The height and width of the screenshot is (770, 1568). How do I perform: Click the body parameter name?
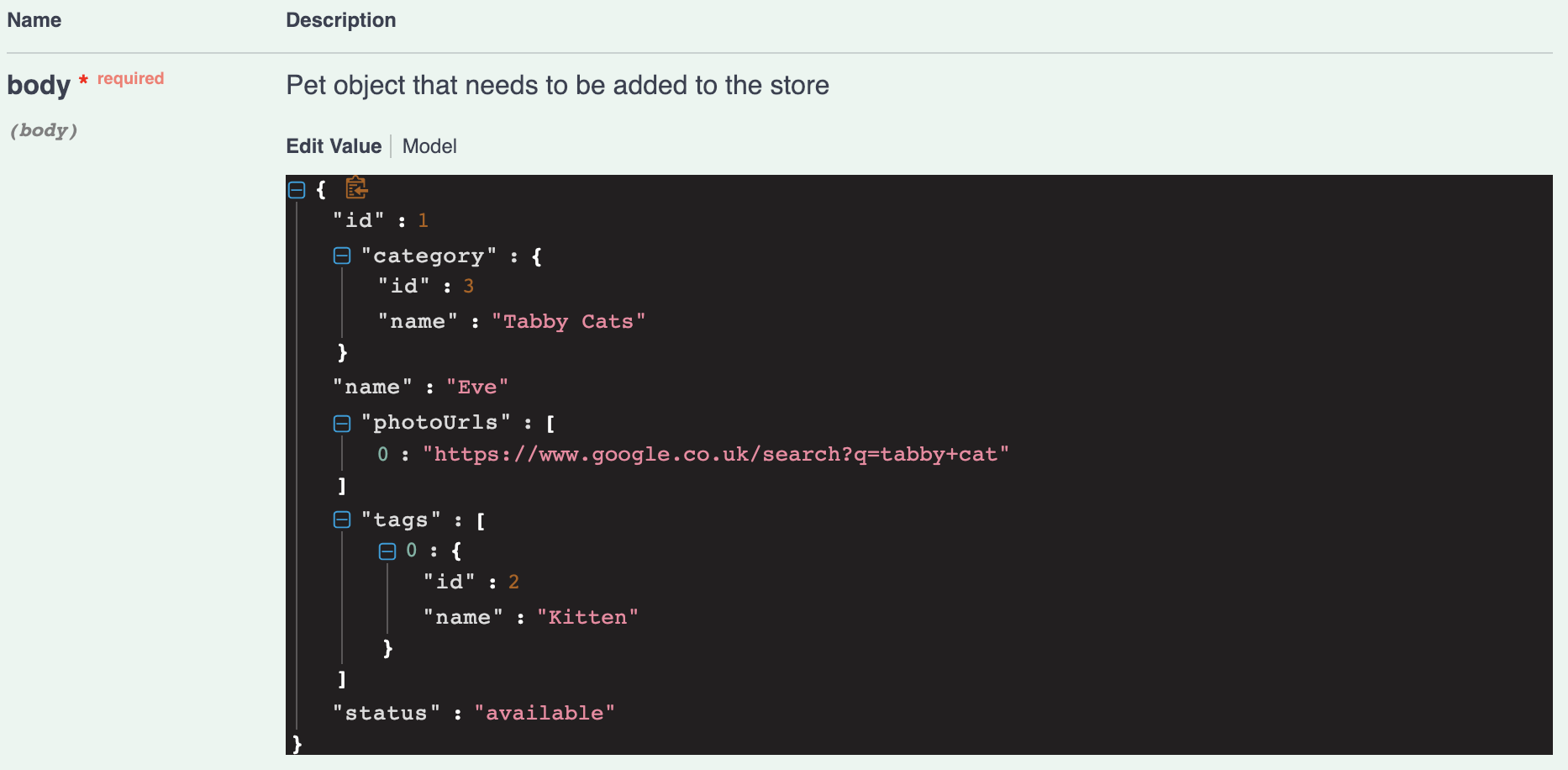pyautogui.click(x=39, y=85)
